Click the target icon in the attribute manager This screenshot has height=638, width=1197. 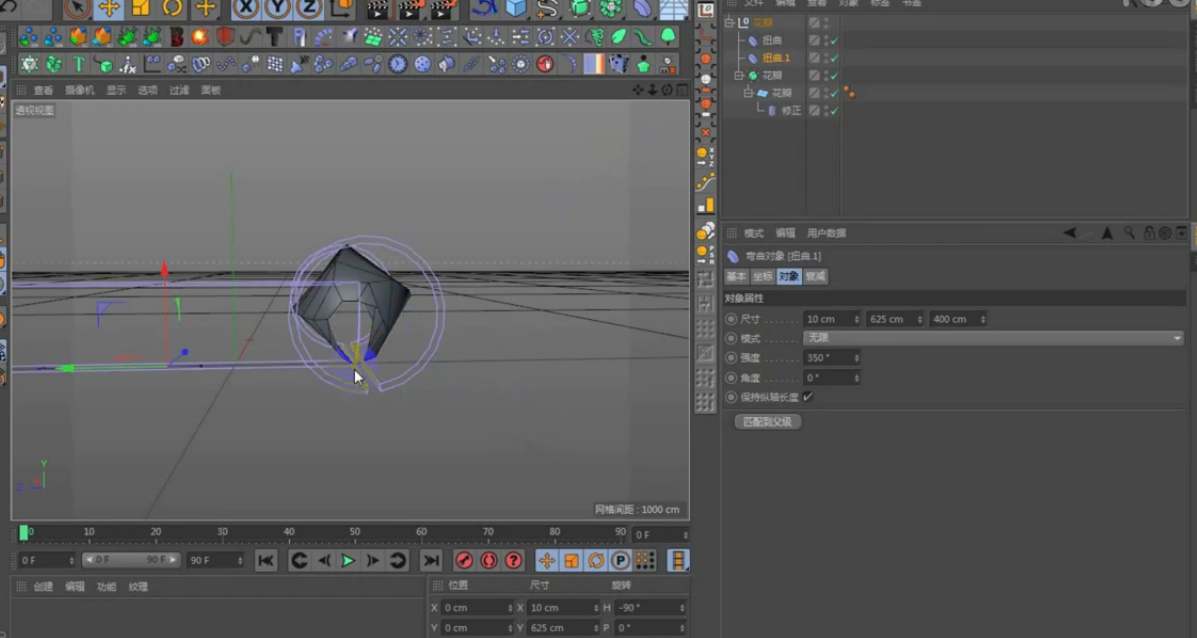click(x=1165, y=233)
